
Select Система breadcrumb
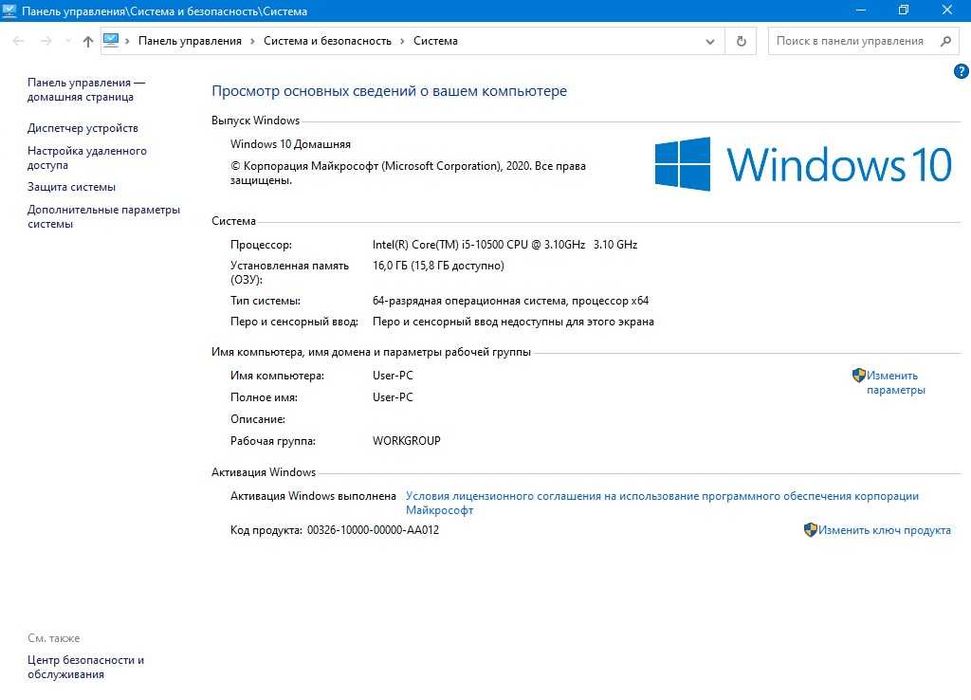(x=435, y=41)
